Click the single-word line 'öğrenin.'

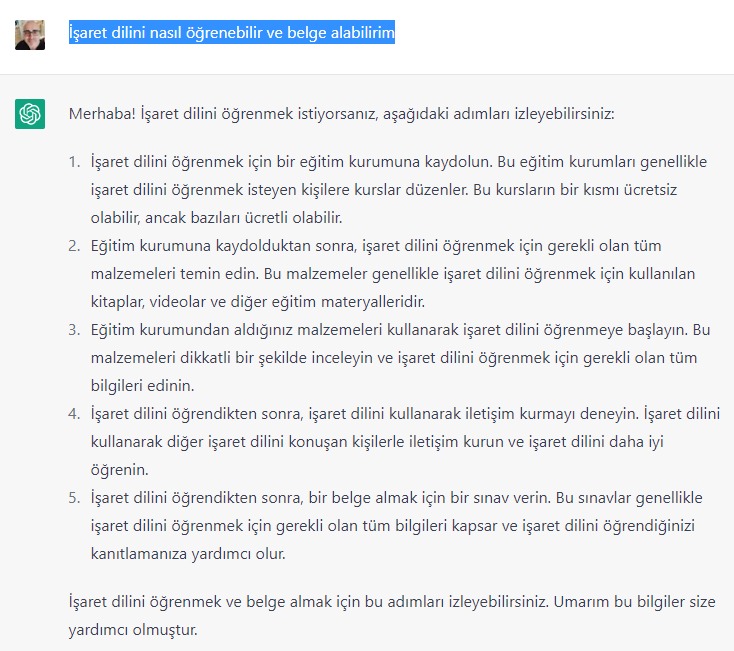point(119,469)
